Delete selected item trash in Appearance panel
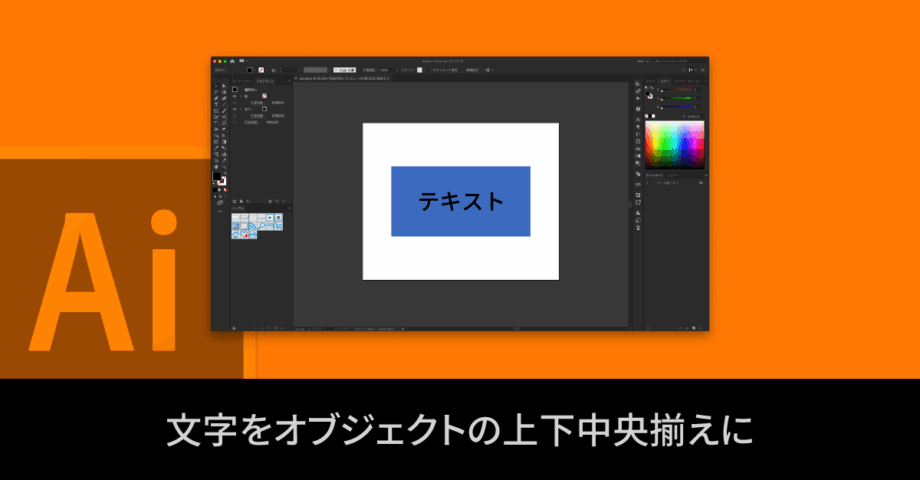920x480 pixels. pos(284,201)
